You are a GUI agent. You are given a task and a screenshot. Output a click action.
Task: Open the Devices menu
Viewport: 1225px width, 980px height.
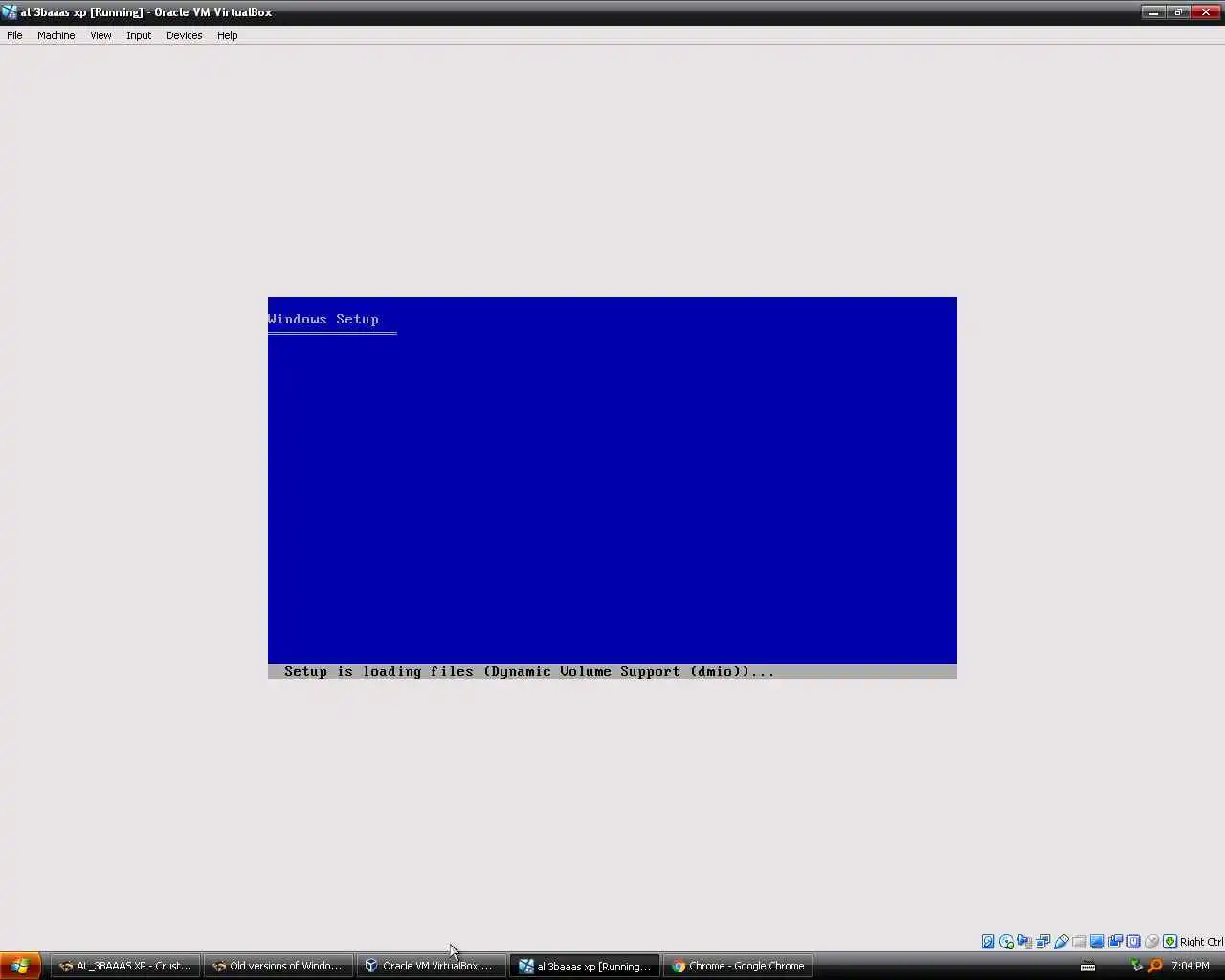coord(184,35)
